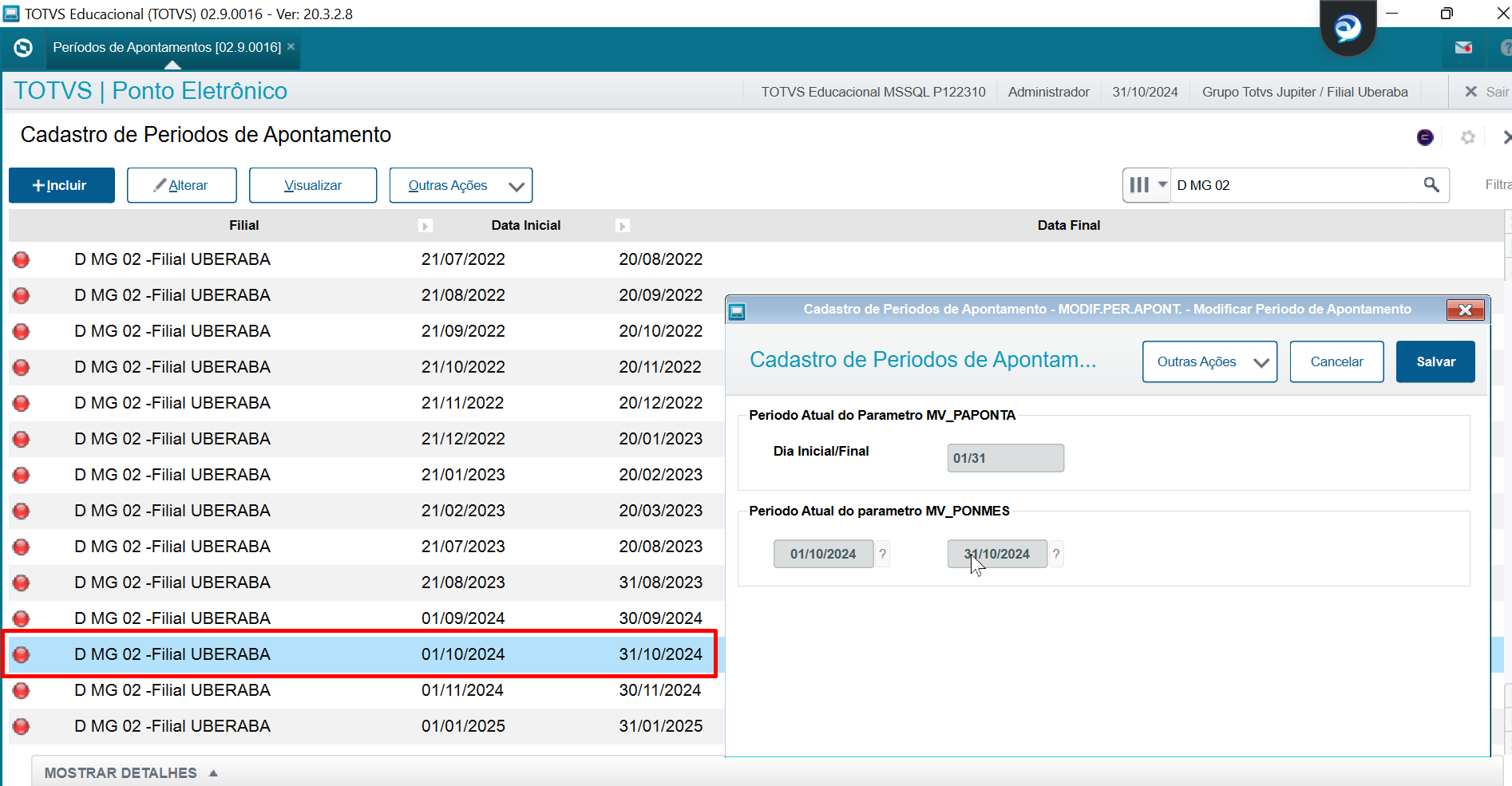The height and width of the screenshot is (786, 1512).
Task: Sort by the Filial column header
Action: point(243,225)
